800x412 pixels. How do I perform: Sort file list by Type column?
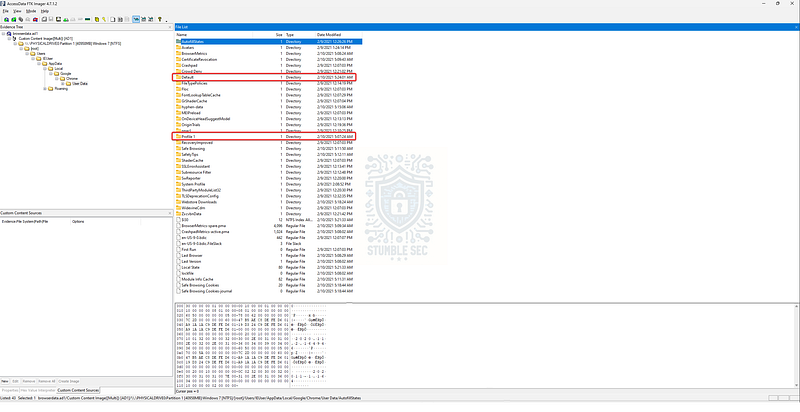pos(299,35)
